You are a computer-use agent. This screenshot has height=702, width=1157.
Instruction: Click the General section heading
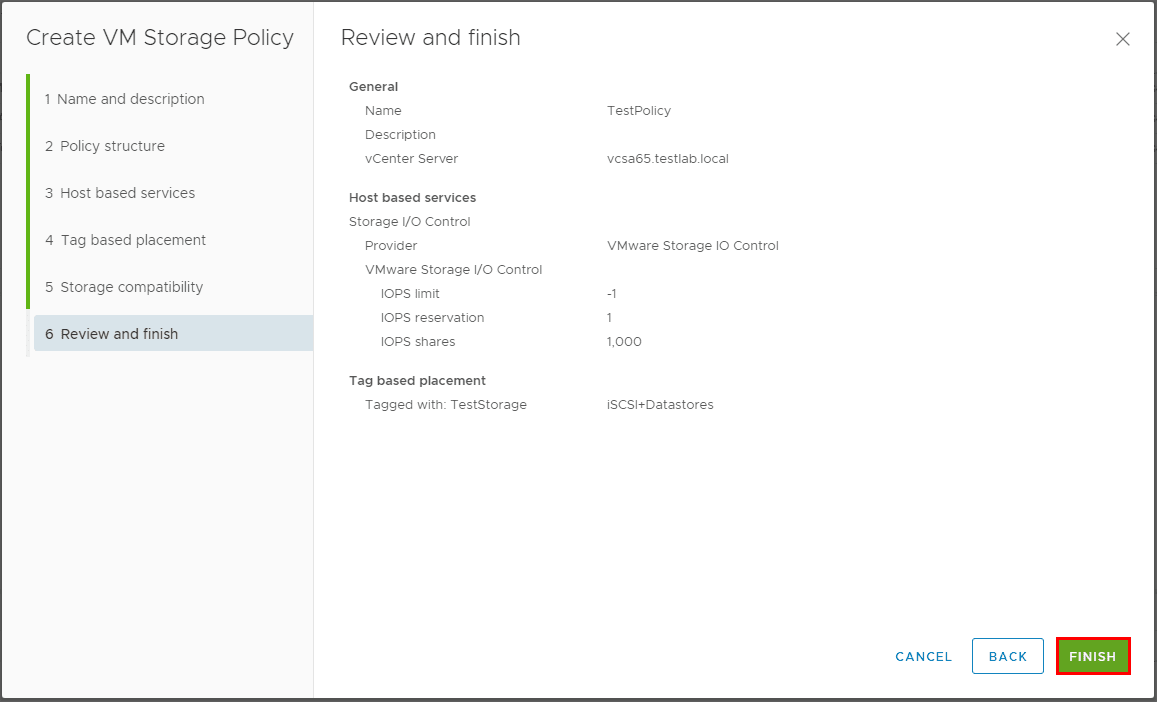click(x=373, y=87)
